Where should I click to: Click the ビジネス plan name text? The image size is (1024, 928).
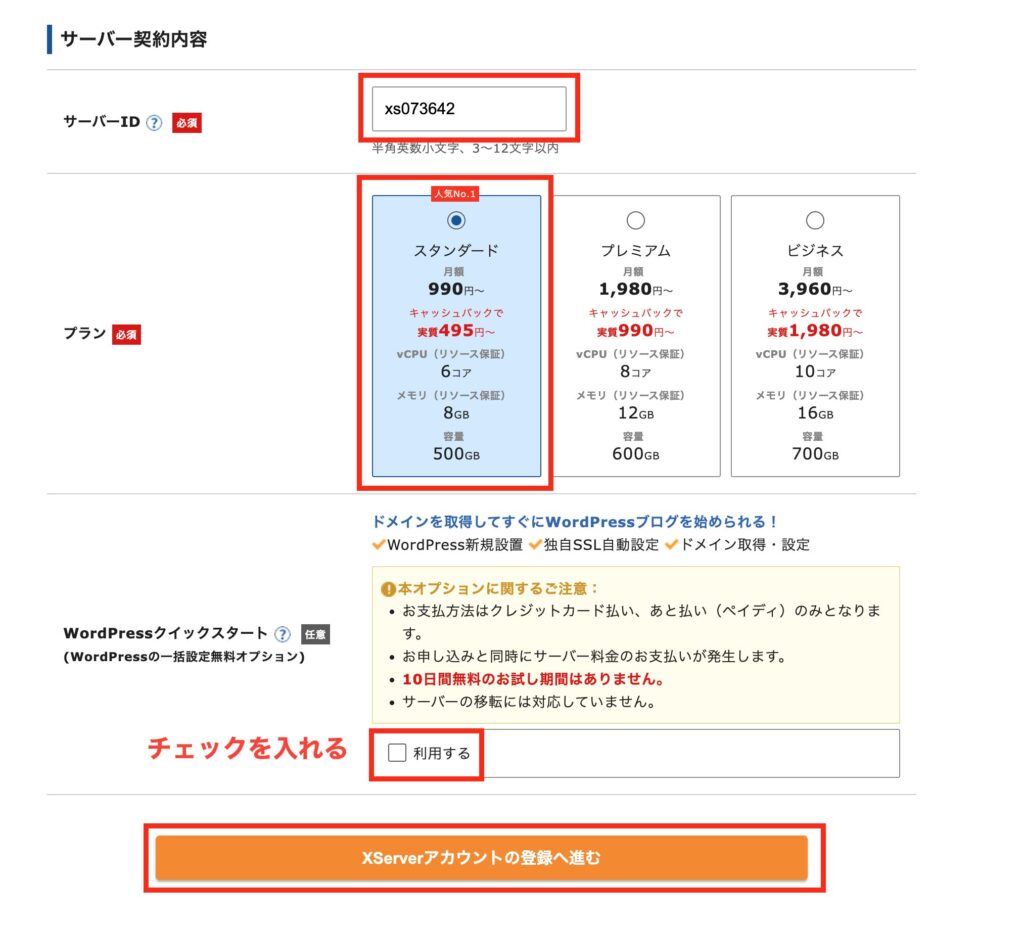[x=815, y=251]
